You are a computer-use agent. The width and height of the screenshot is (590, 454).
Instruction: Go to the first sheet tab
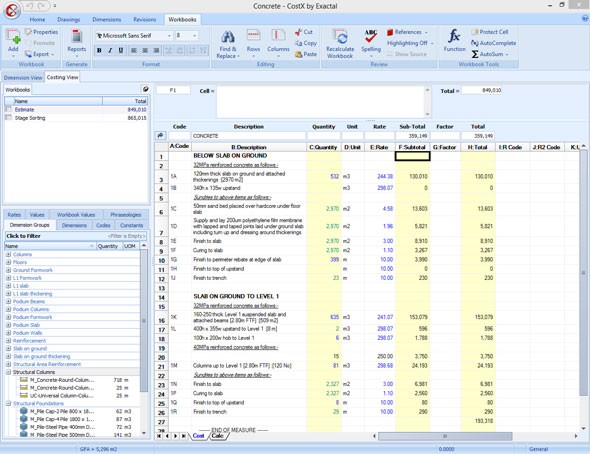point(159,436)
